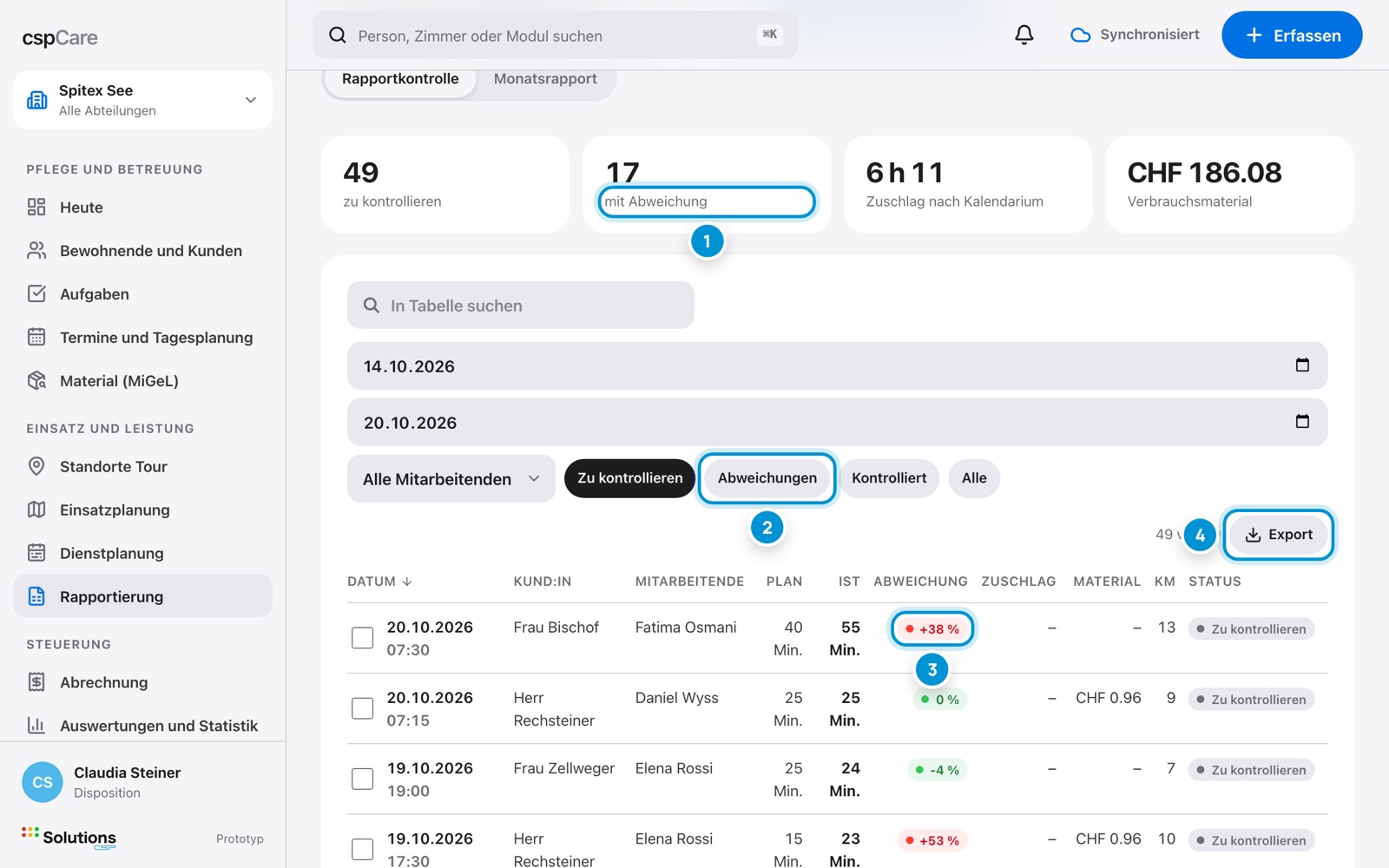1389x868 pixels.
Task: Click the 17 mit Abweichung card
Action: point(707,185)
